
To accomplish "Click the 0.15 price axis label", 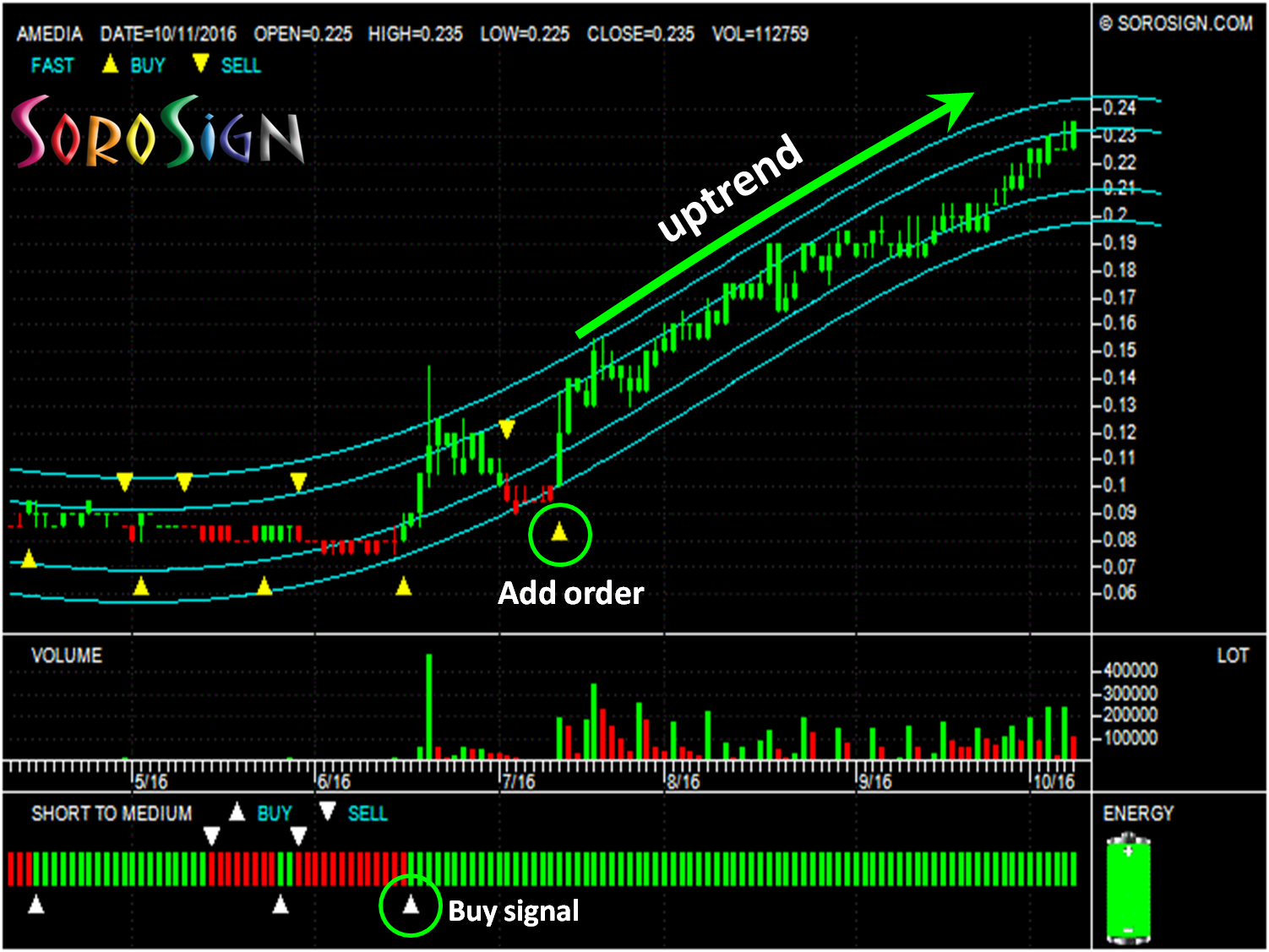I will [x=1119, y=351].
